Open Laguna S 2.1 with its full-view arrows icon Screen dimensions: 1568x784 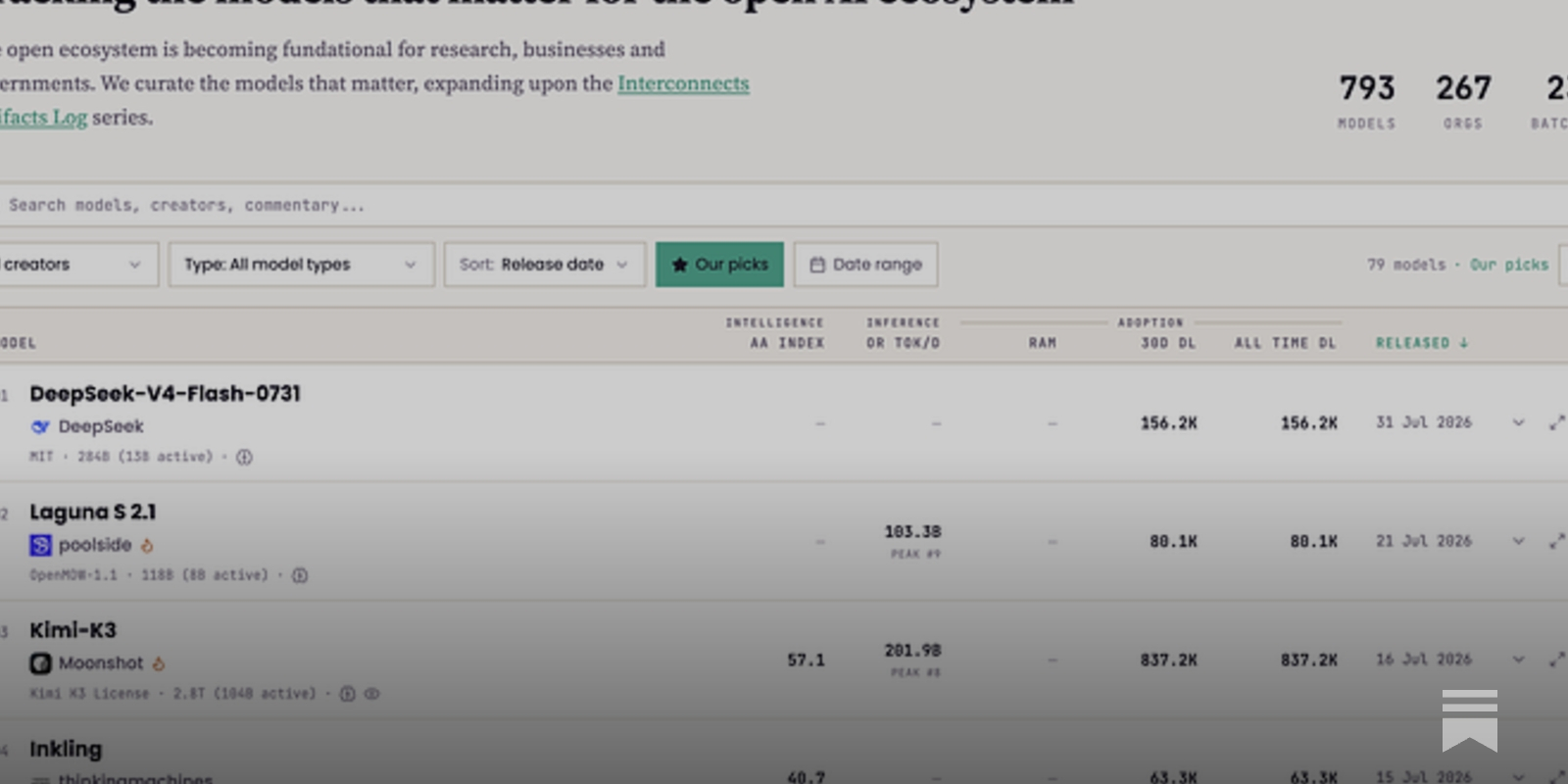click(1556, 541)
